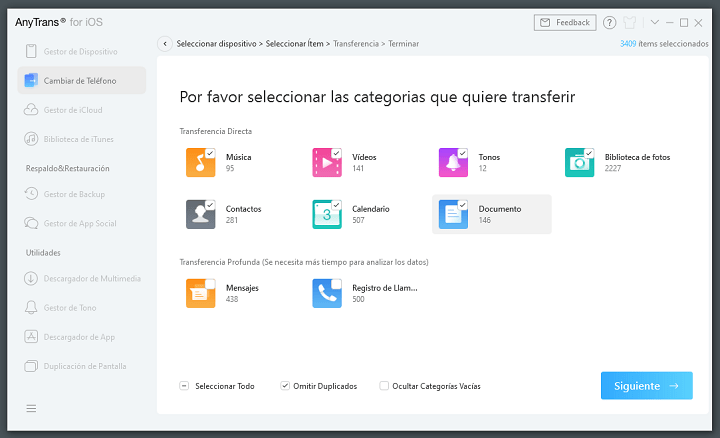Check the Mensajes checkbox
720x438 pixels.
pos(210,284)
